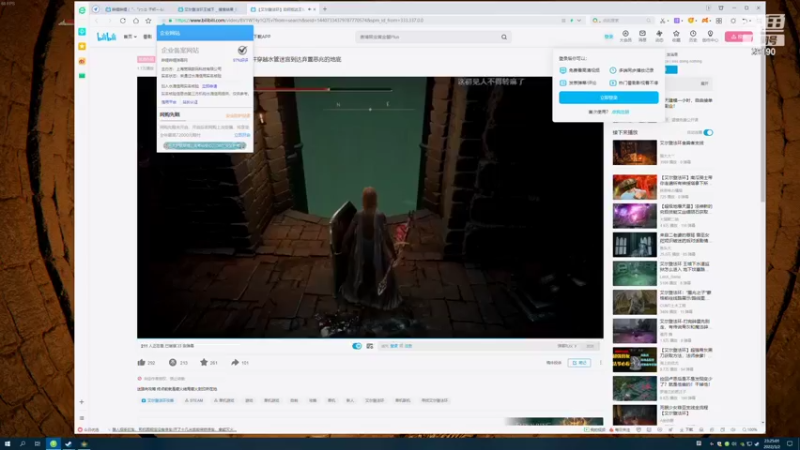Switch to the first browser tab
The height and width of the screenshot is (450, 800).
136,9
